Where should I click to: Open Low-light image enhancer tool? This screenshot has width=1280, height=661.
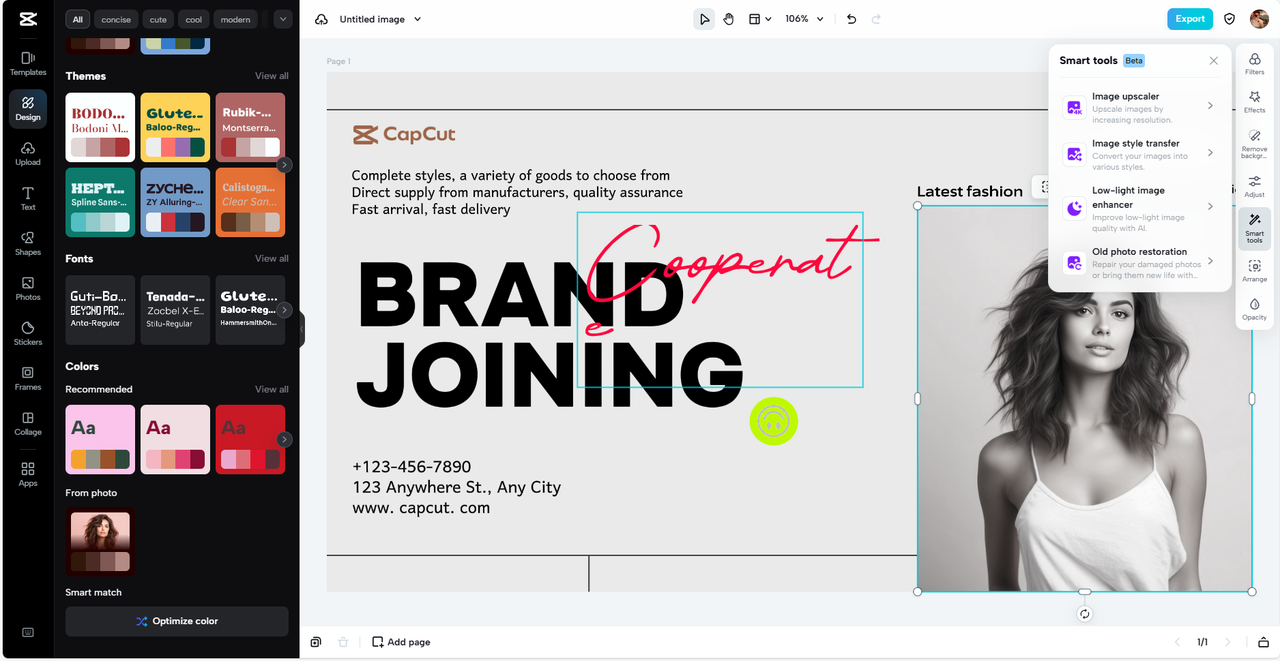(x=1140, y=207)
